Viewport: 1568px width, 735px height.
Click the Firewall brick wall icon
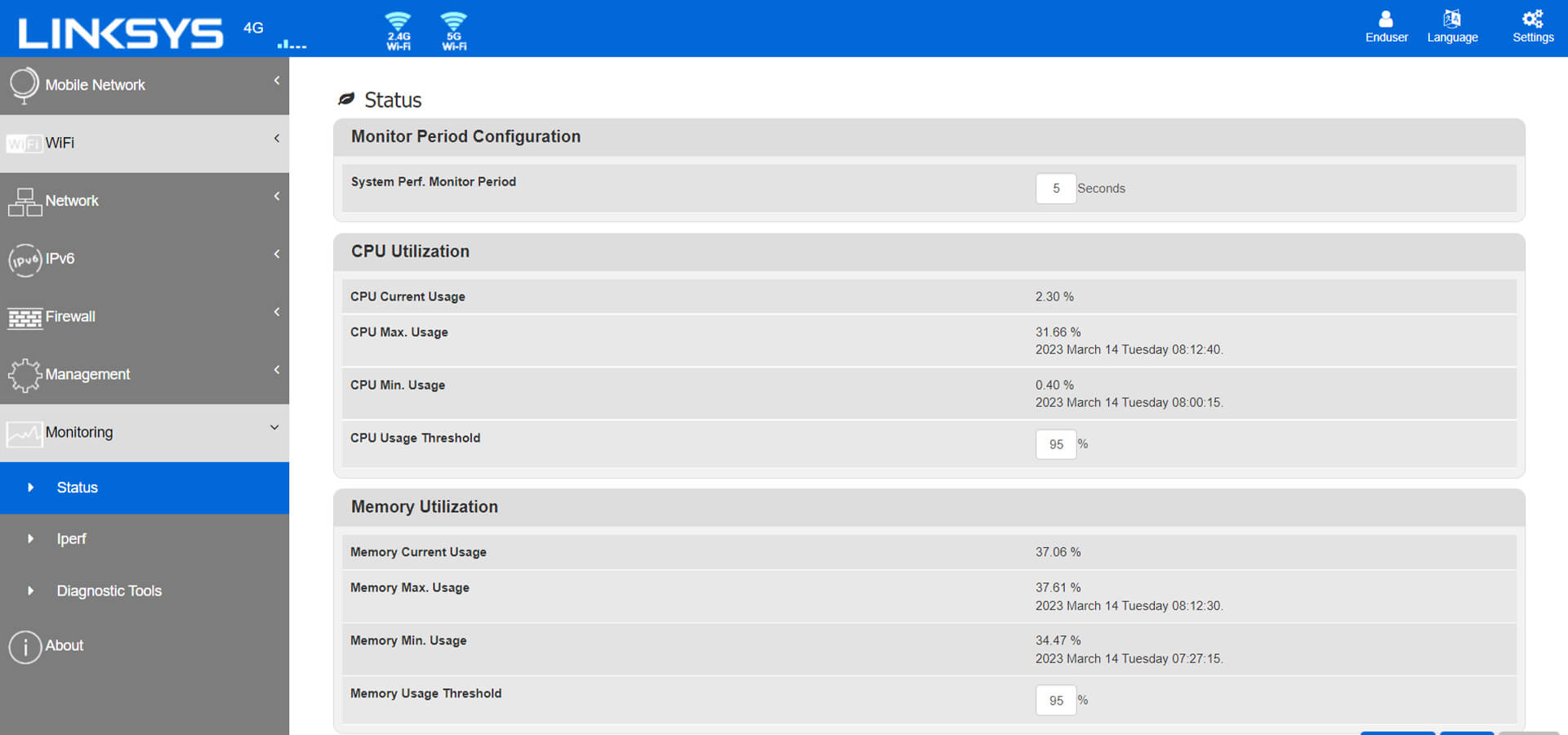click(24, 318)
